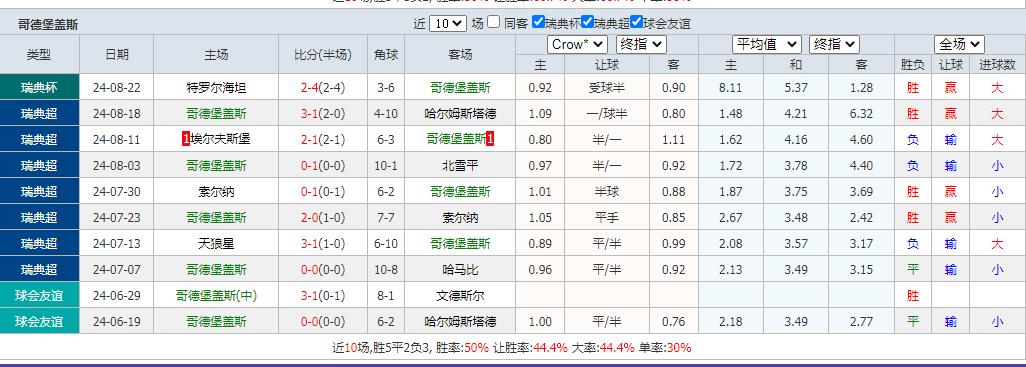The width and height of the screenshot is (1026, 367).
Task: Click the 天狼星 home team link
Action: coord(216,243)
